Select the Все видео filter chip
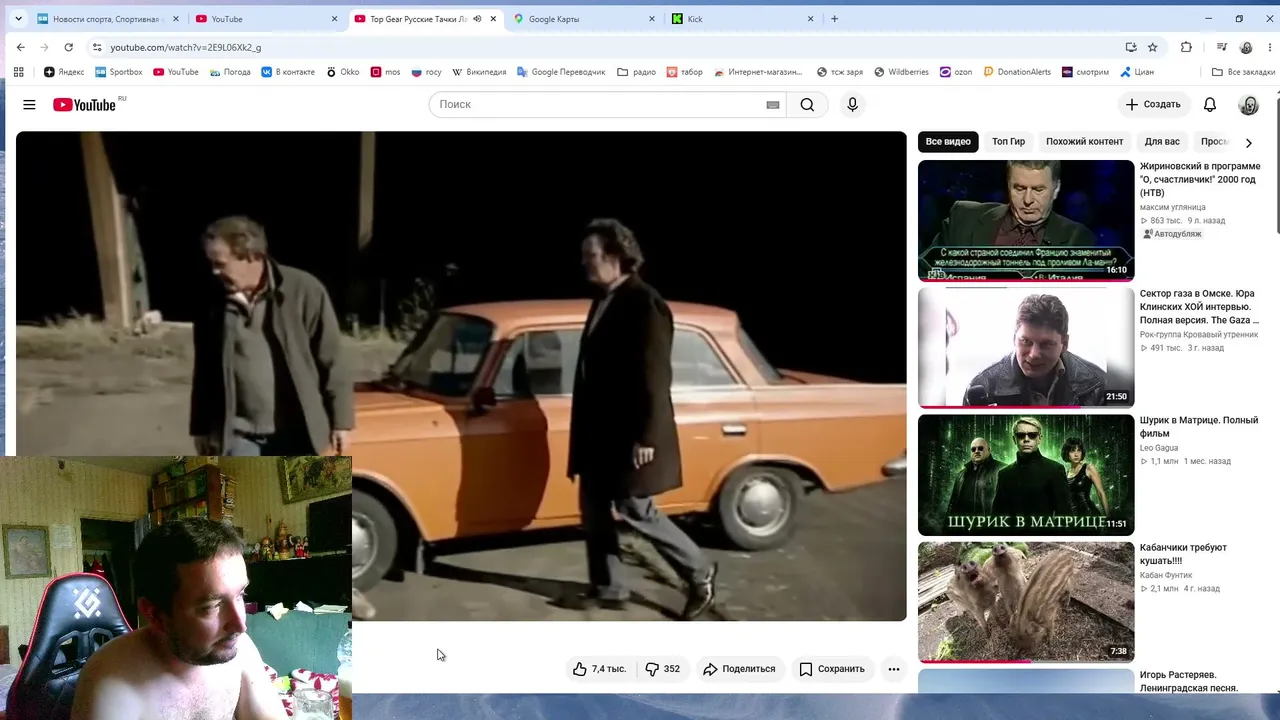 (948, 142)
